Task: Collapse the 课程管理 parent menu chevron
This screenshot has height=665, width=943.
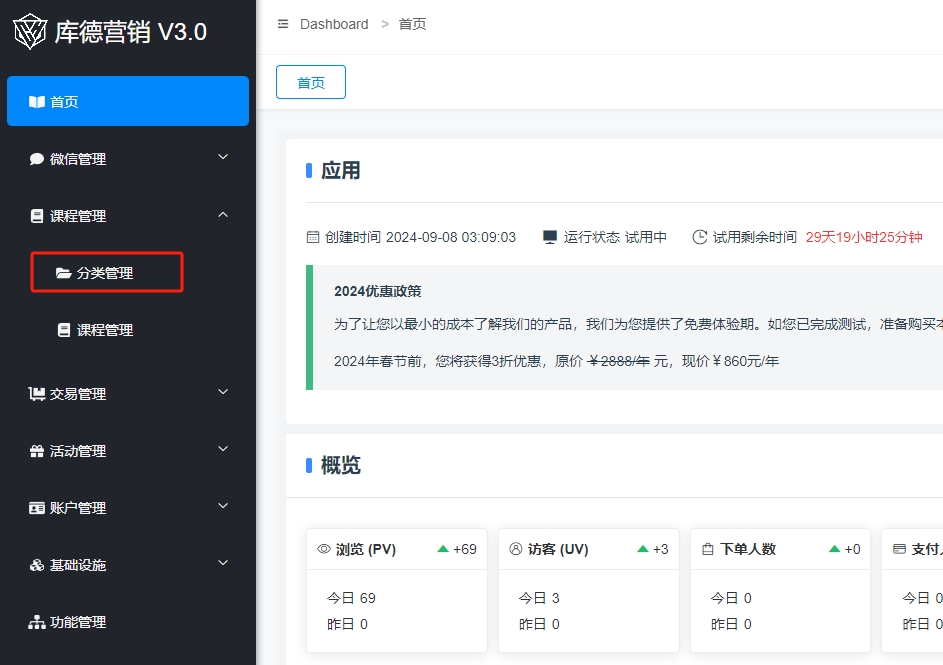Action: (x=223, y=215)
